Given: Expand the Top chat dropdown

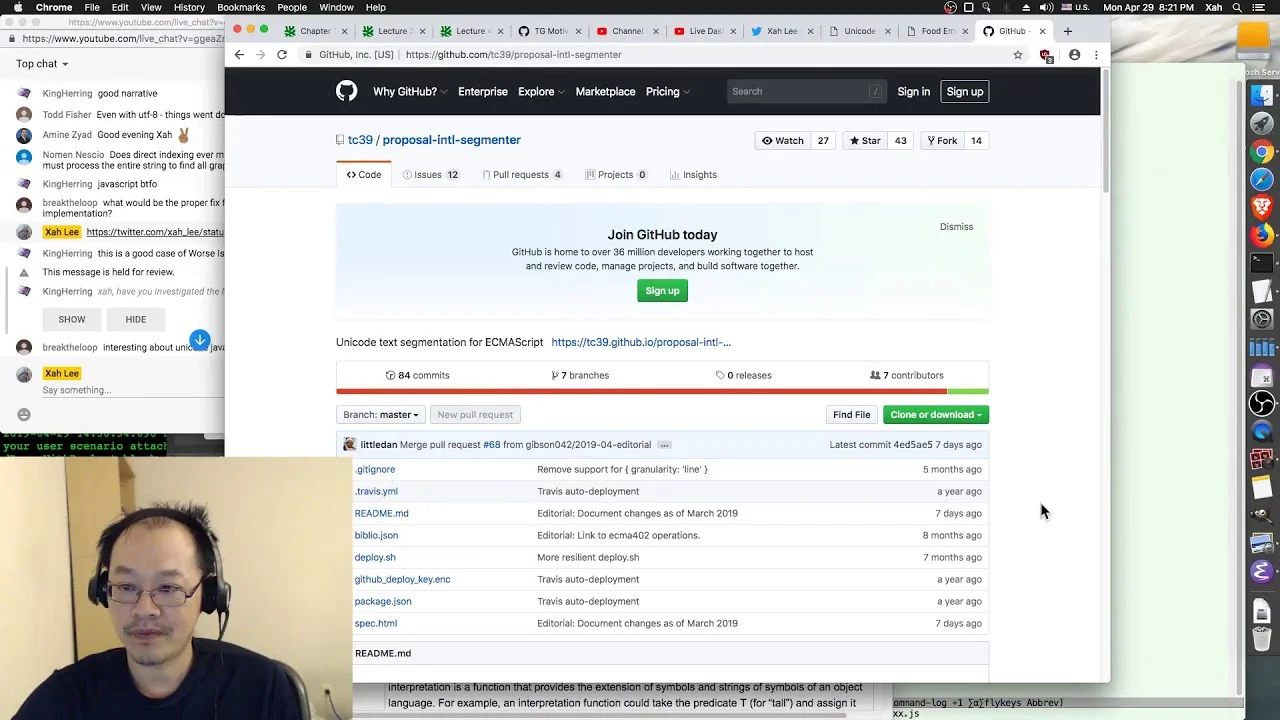Looking at the screenshot, I should 42,64.
